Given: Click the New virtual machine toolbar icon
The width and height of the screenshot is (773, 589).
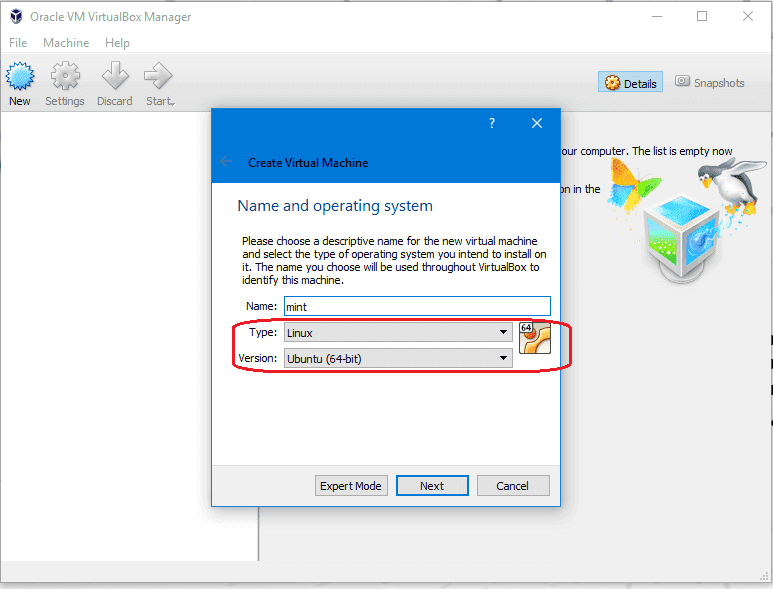Looking at the screenshot, I should [20, 76].
